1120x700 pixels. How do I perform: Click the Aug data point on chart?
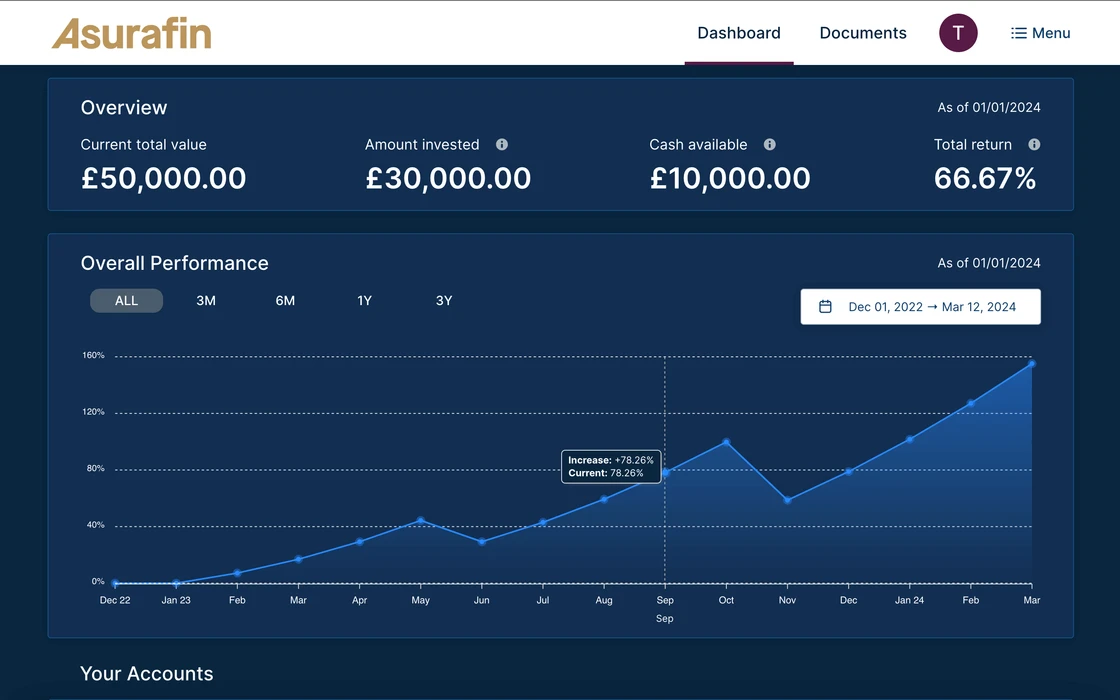(604, 499)
